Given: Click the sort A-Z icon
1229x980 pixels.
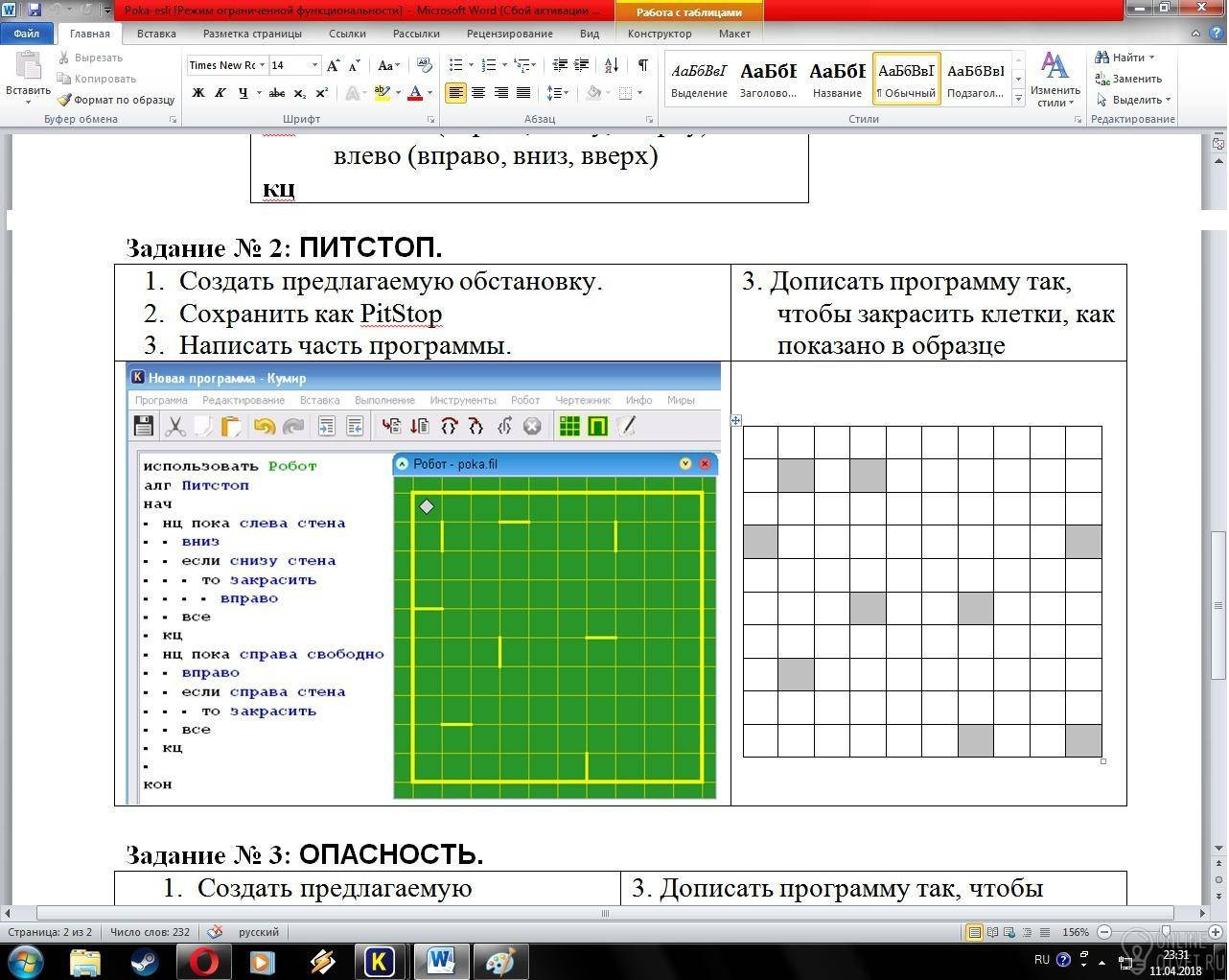Looking at the screenshot, I should click(613, 65).
